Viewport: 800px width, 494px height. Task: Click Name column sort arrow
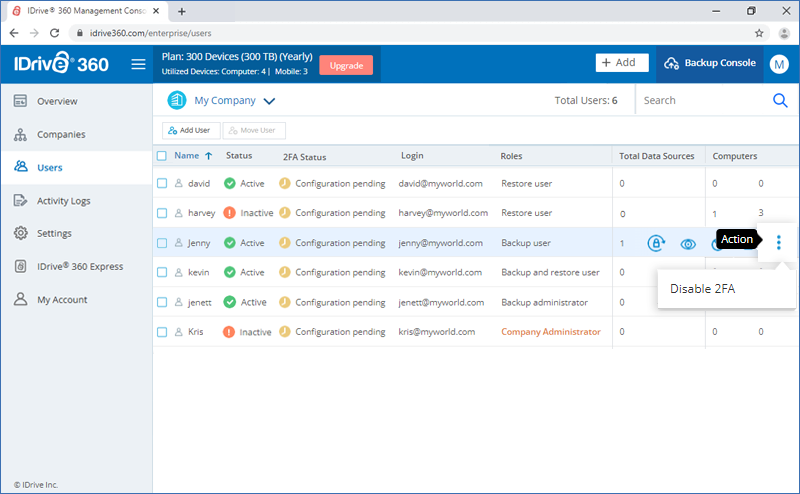tap(209, 156)
